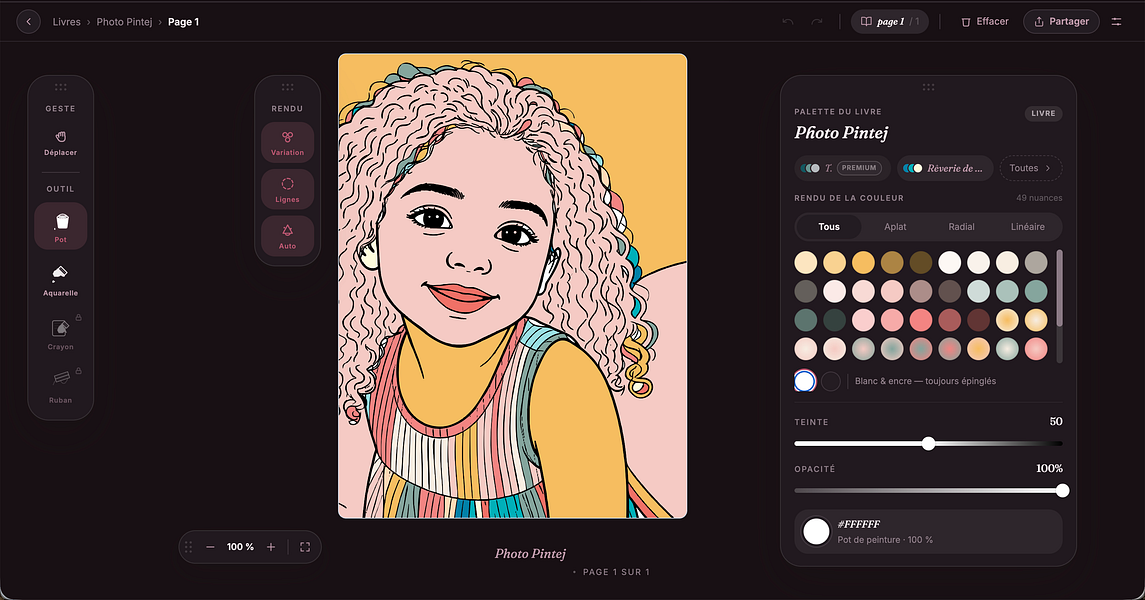The width and height of the screenshot is (1145, 600).
Task: Click the color swatch grid scrollbar
Action: [1060, 289]
